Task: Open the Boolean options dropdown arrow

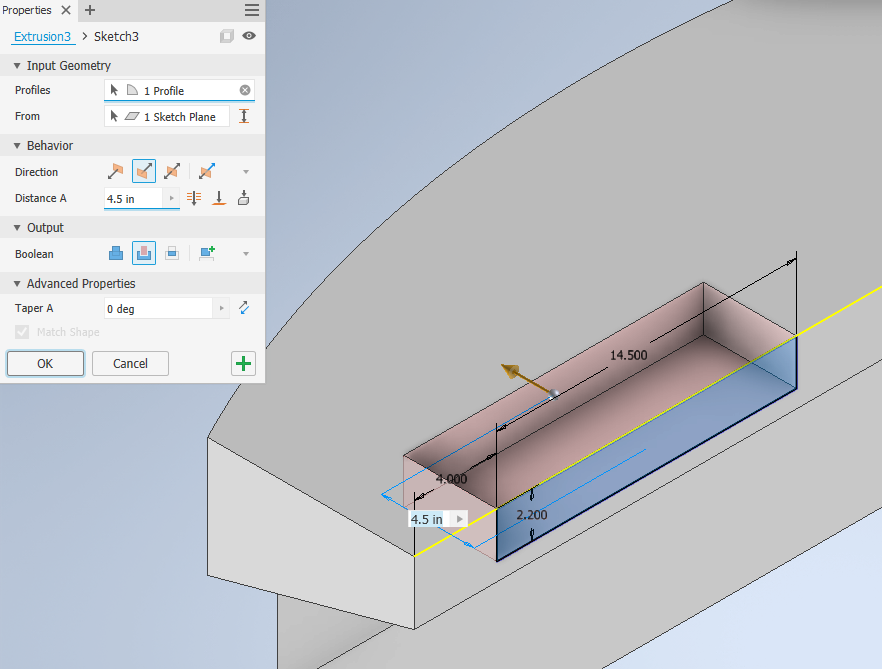Action: pos(246,254)
